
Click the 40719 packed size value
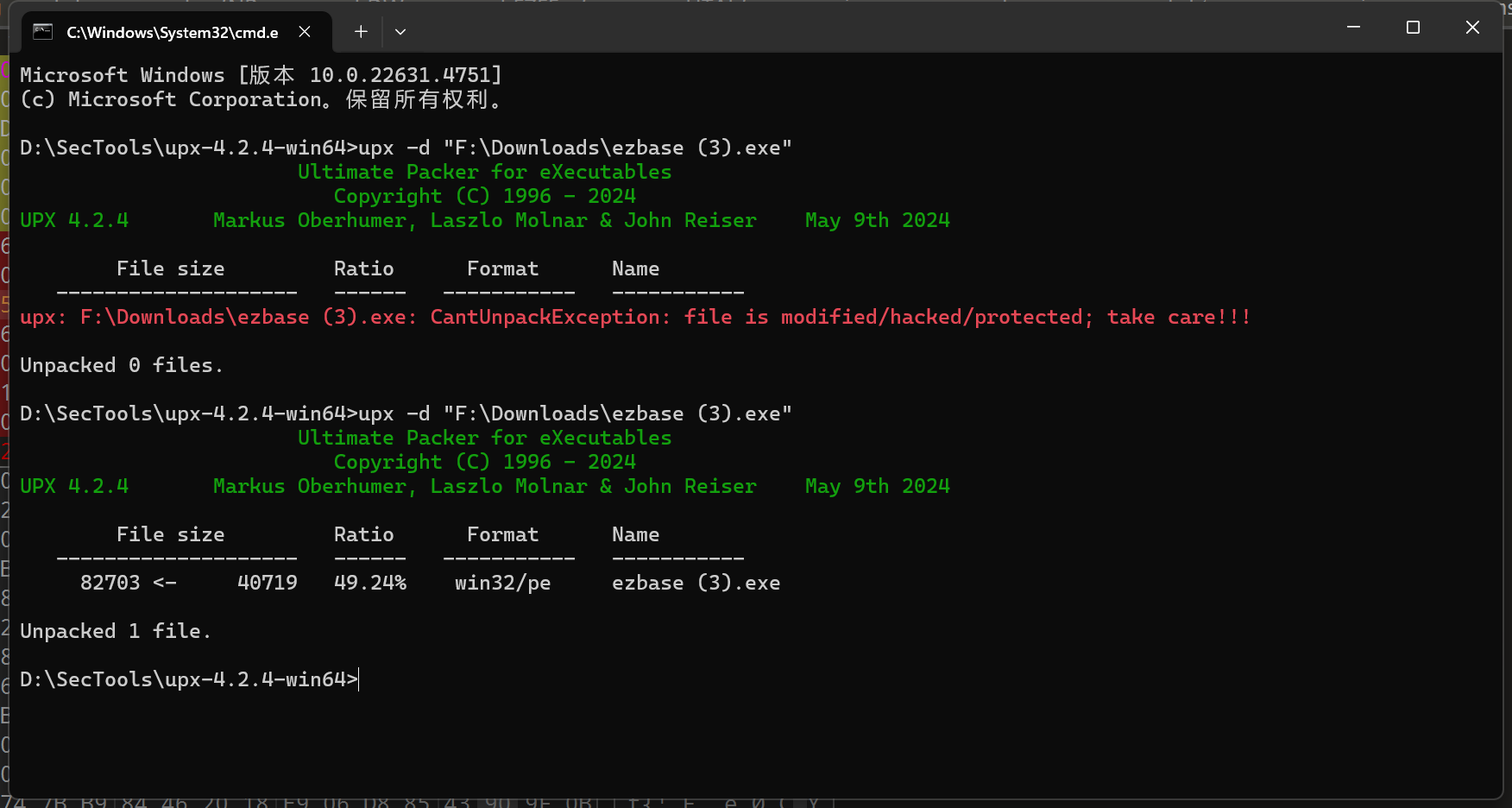(267, 584)
